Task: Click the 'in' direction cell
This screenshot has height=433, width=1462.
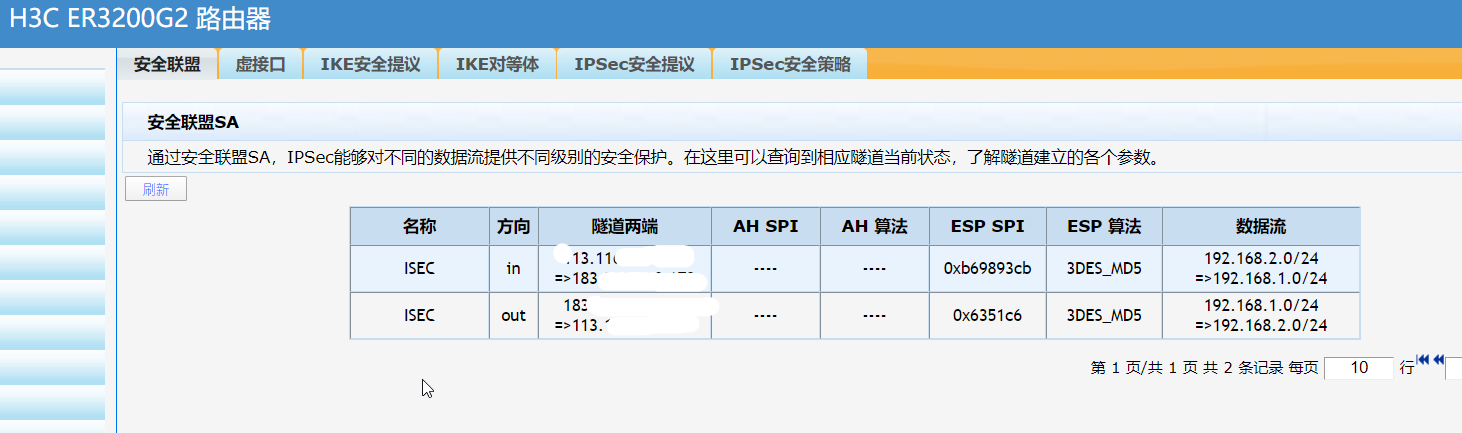Action: click(x=513, y=268)
